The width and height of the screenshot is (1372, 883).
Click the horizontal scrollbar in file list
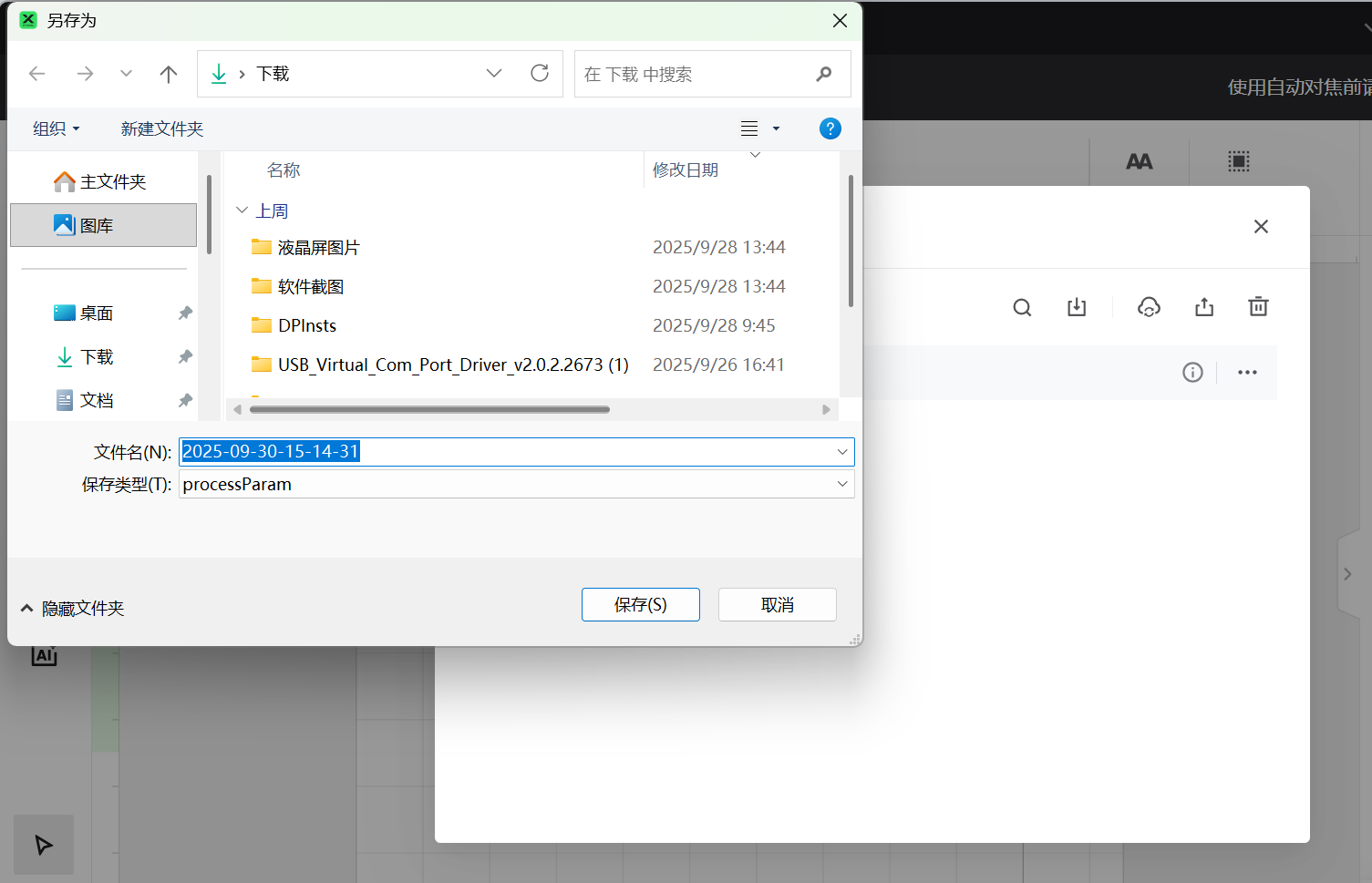429,409
